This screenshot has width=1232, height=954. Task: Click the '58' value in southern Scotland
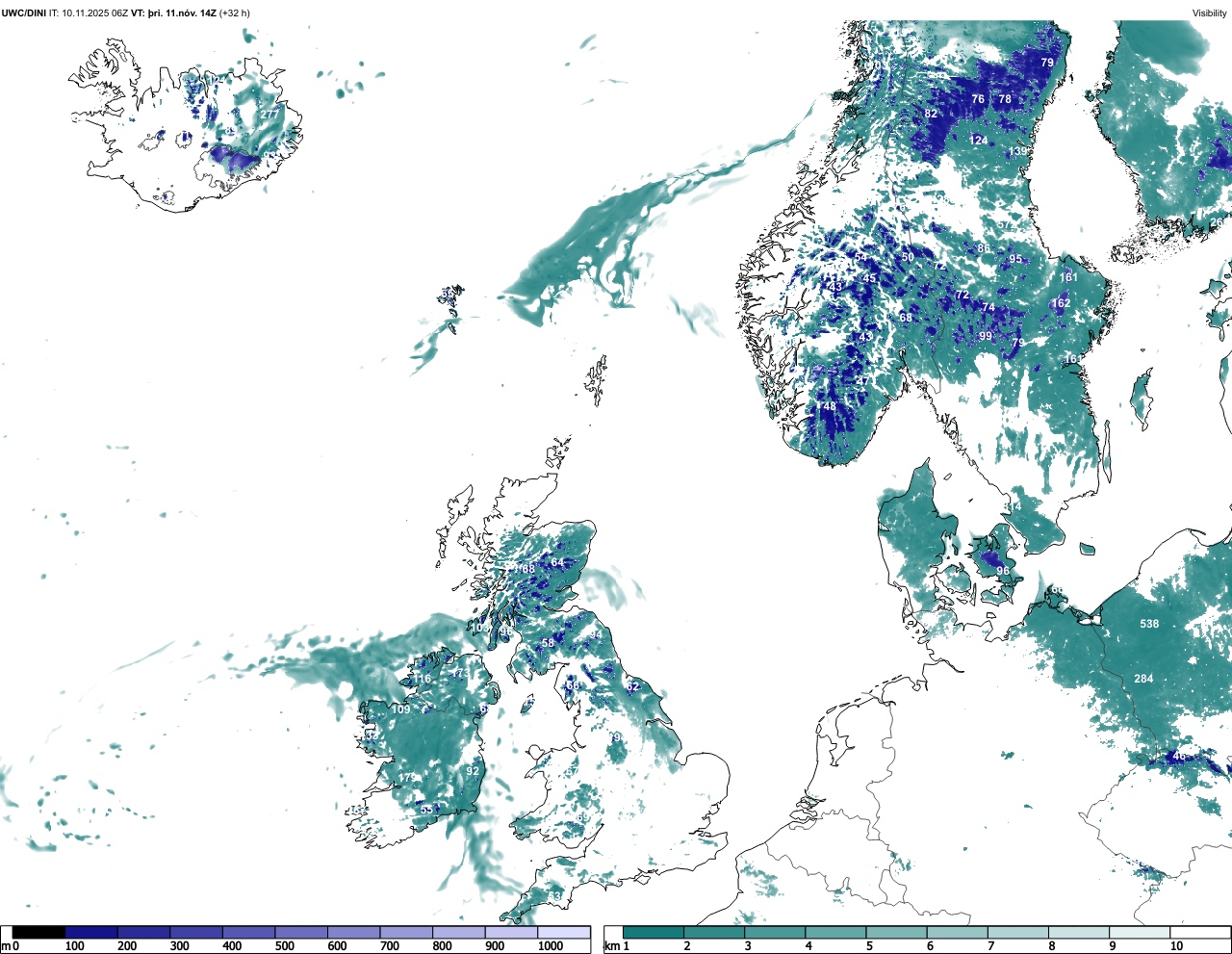click(x=548, y=643)
